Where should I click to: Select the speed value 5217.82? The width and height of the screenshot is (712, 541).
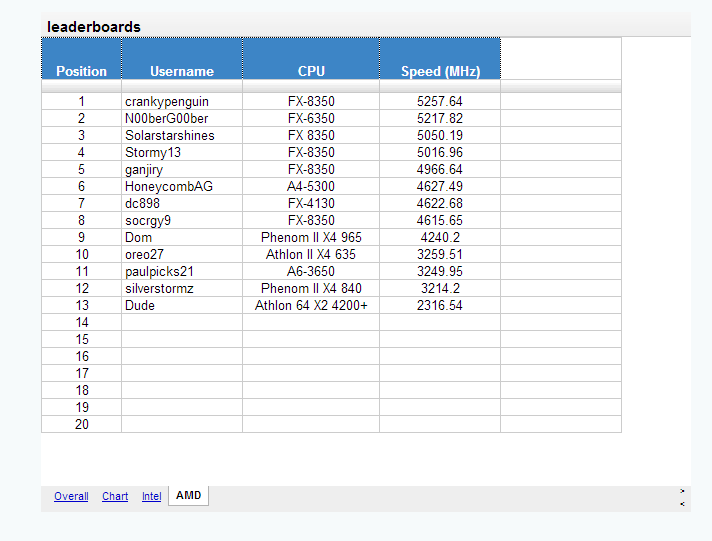pos(440,118)
